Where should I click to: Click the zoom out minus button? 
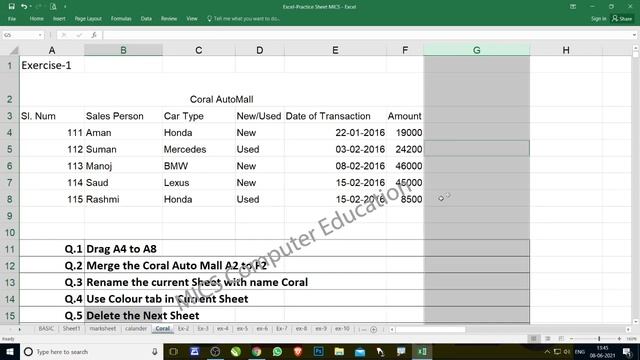point(572,339)
